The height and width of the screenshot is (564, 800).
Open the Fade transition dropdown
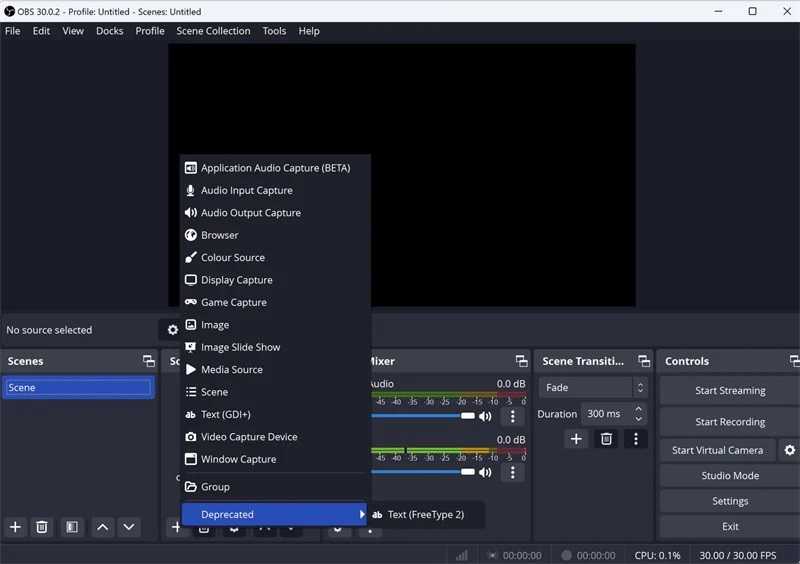[x=592, y=387]
